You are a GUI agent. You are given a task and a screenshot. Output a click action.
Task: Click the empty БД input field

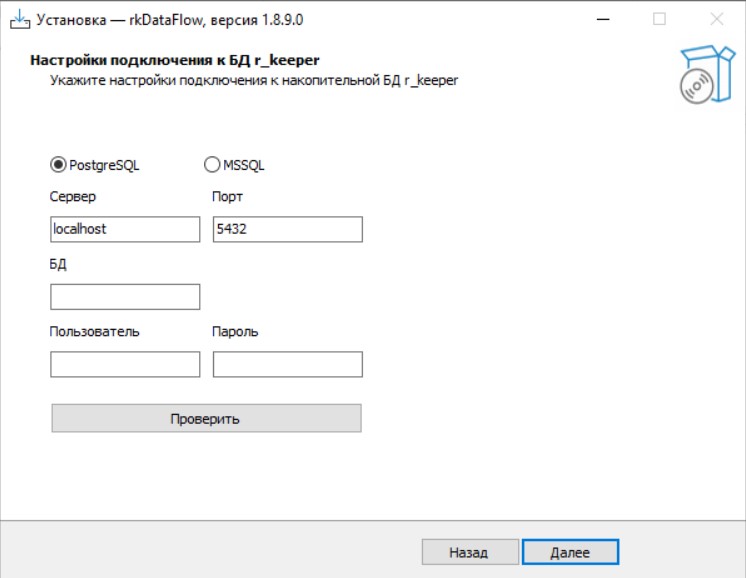point(125,297)
